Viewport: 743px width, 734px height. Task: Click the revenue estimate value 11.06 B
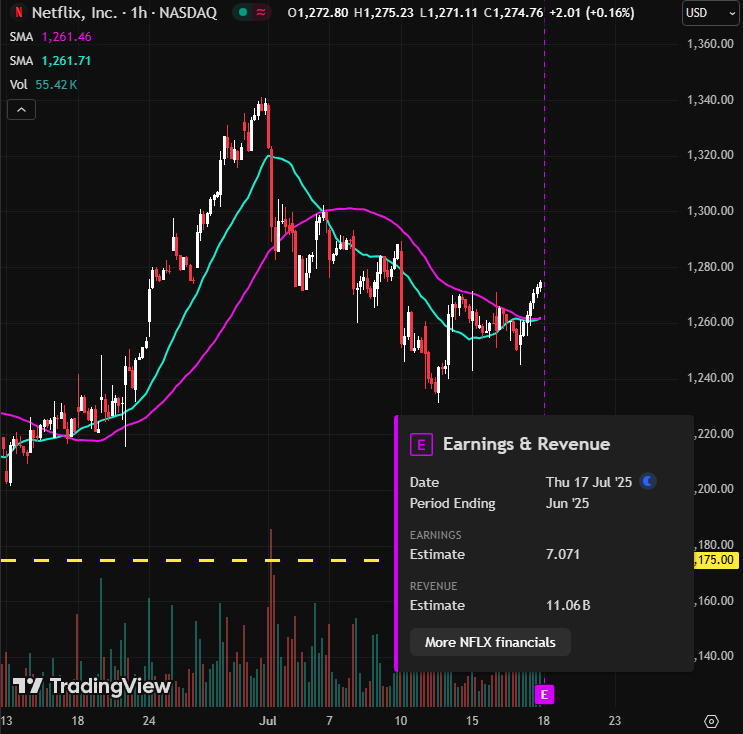pos(568,605)
